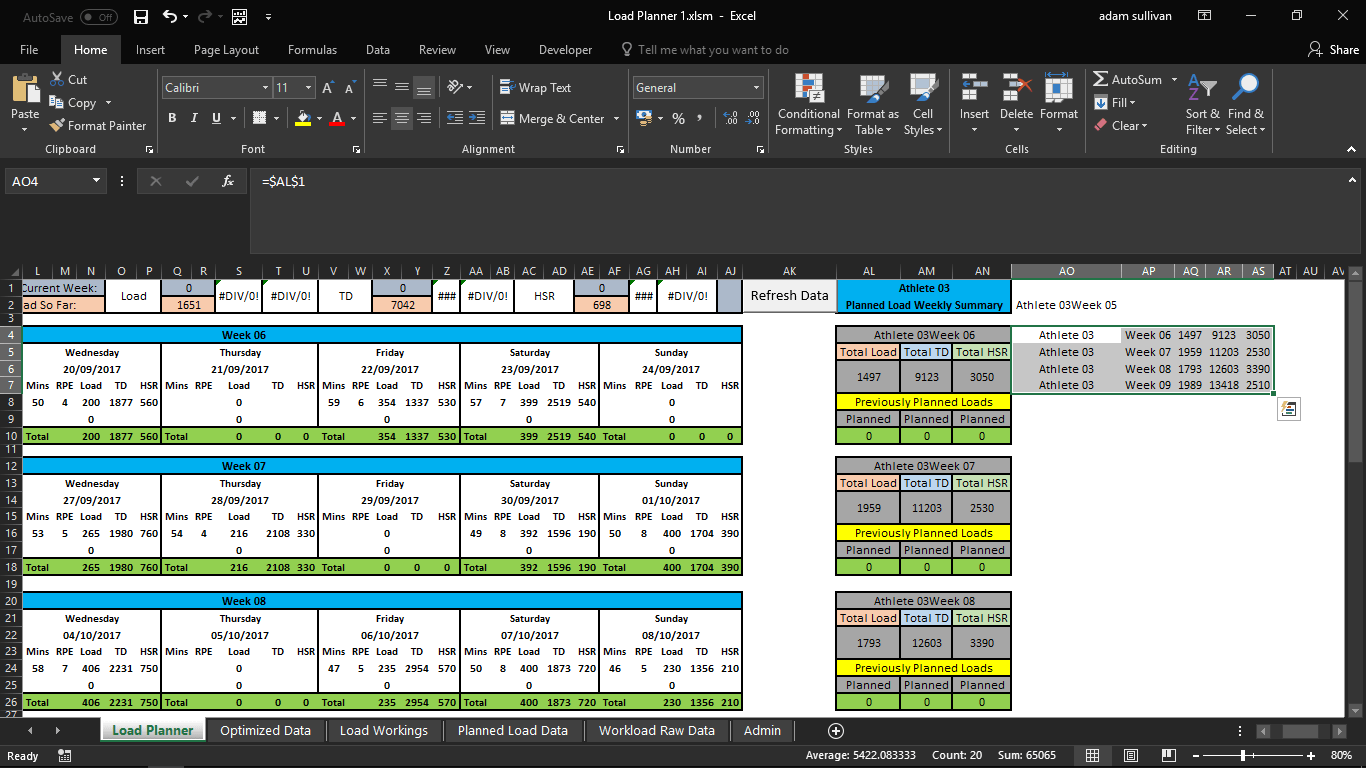This screenshot has width=1366, height=768.
Task: Switch to the Optimized Data sheet
Action: point(265,731)
